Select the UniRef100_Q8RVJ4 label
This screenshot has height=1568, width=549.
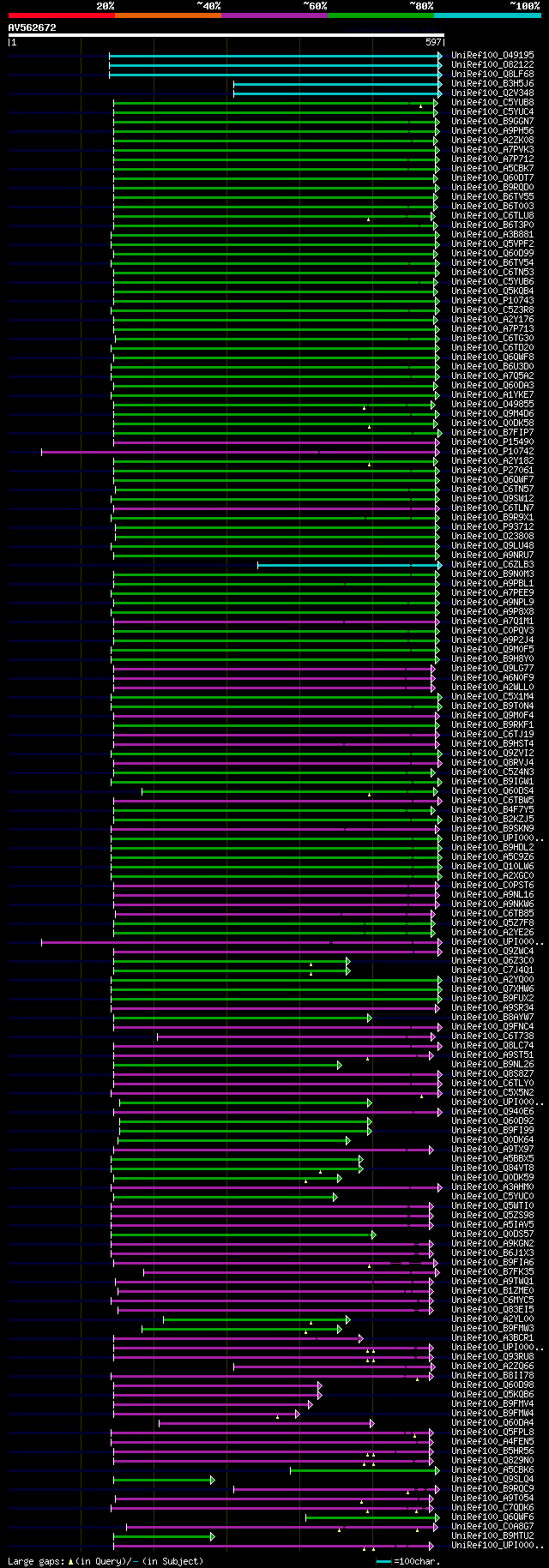[492, 762]
